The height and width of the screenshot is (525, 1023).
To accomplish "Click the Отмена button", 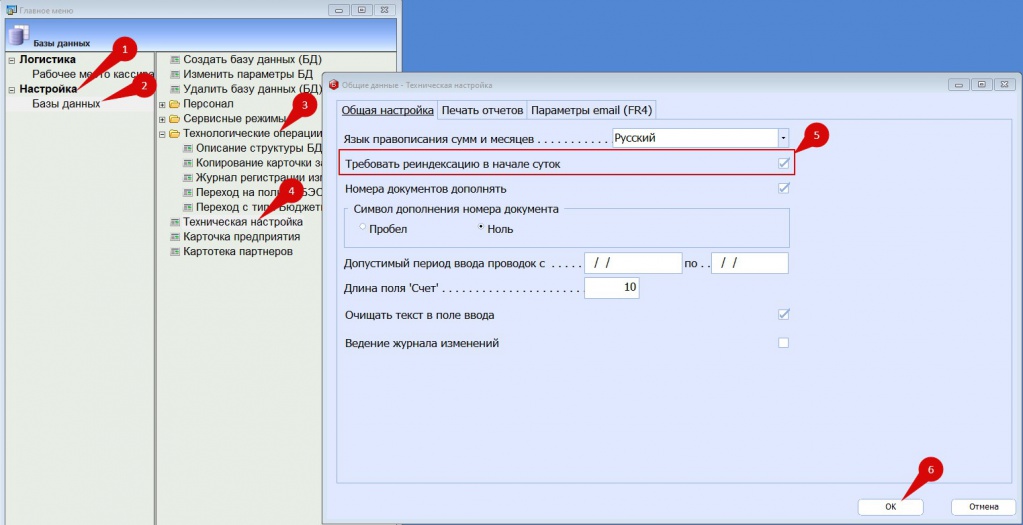I will [984, 507].
